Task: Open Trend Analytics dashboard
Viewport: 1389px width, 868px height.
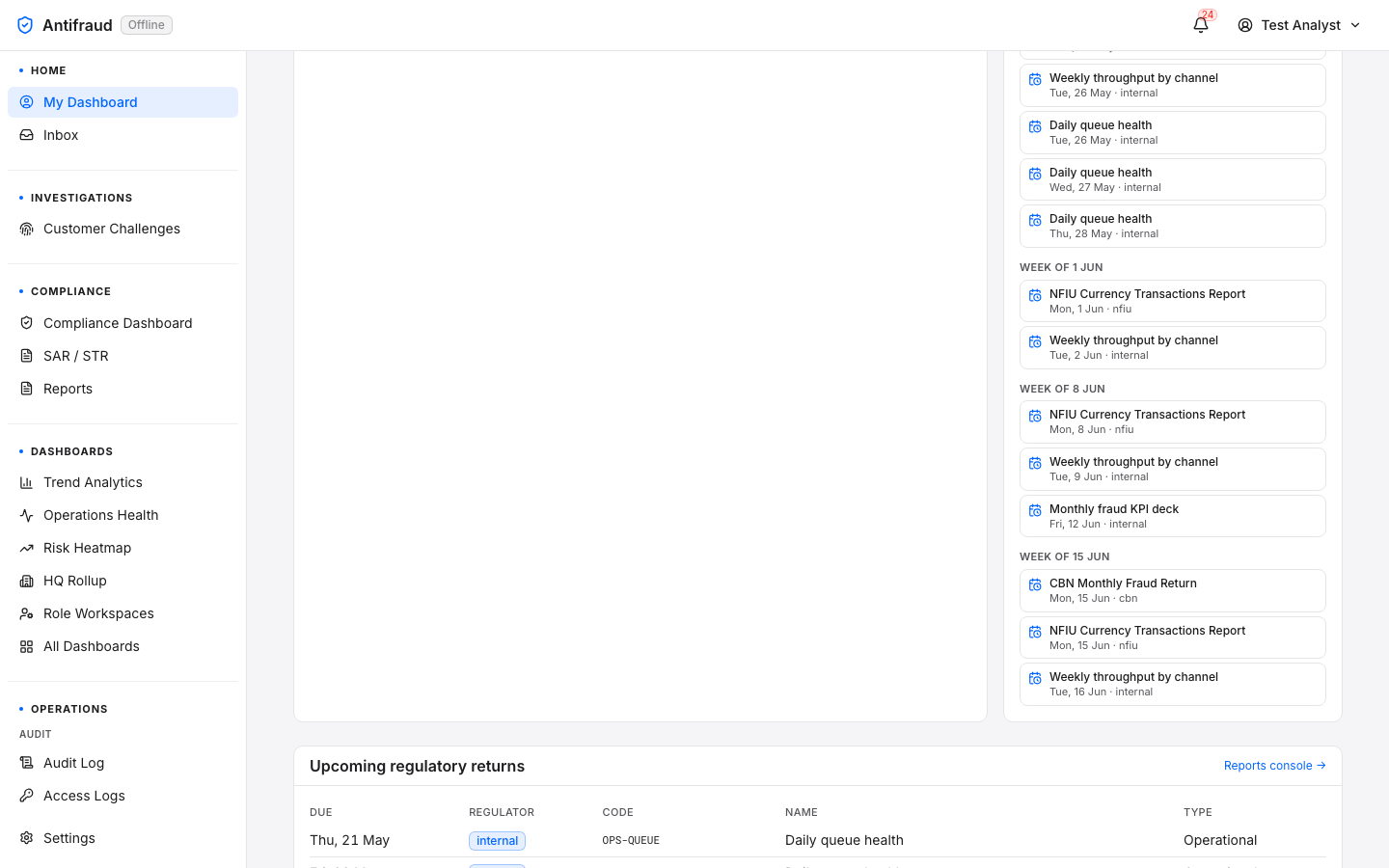Action: 123,482
